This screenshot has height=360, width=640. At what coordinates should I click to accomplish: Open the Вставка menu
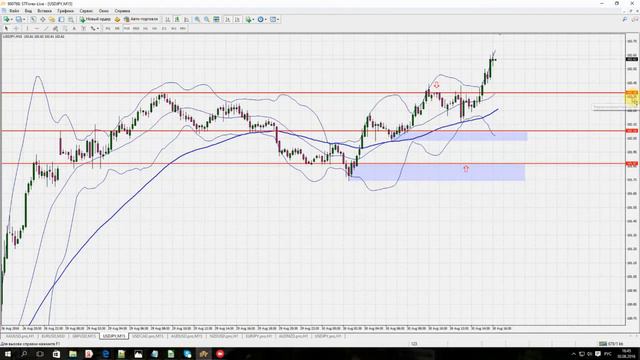(44, 11)
